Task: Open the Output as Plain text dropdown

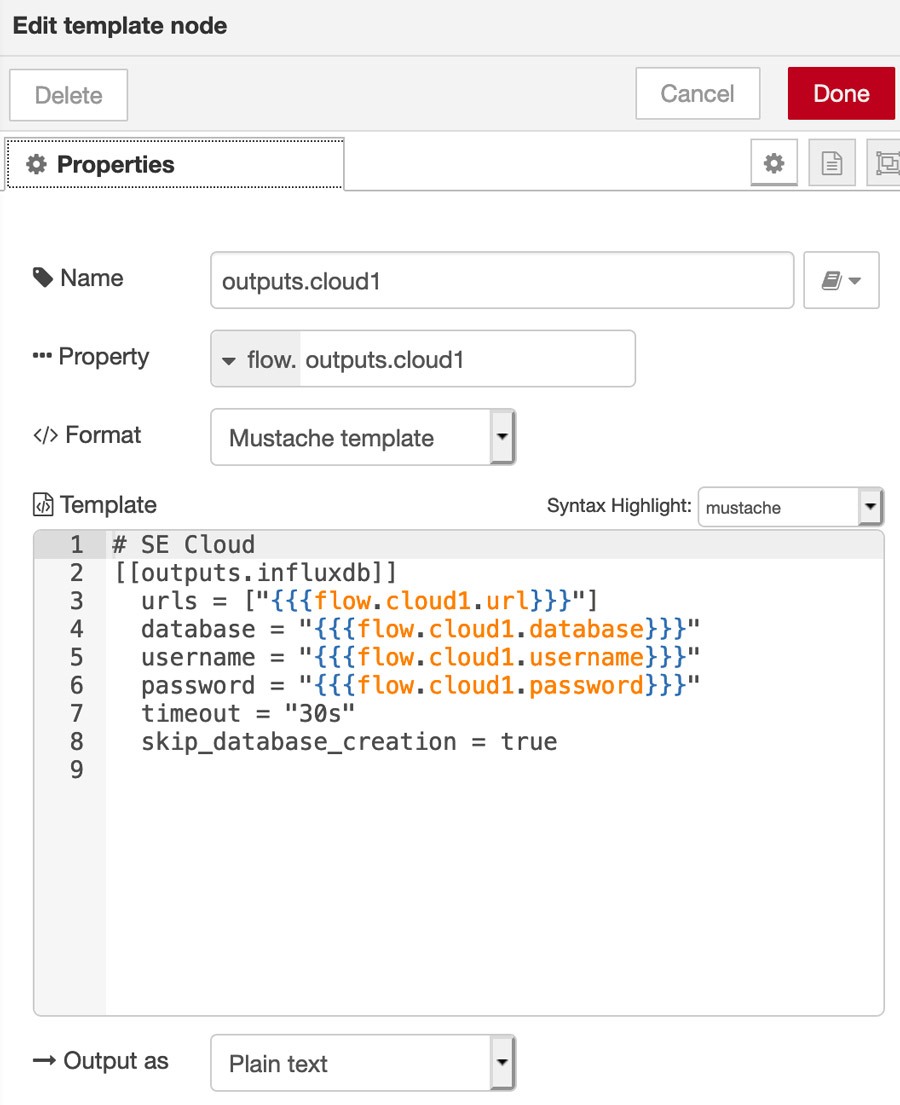Action: [363, 1063]
